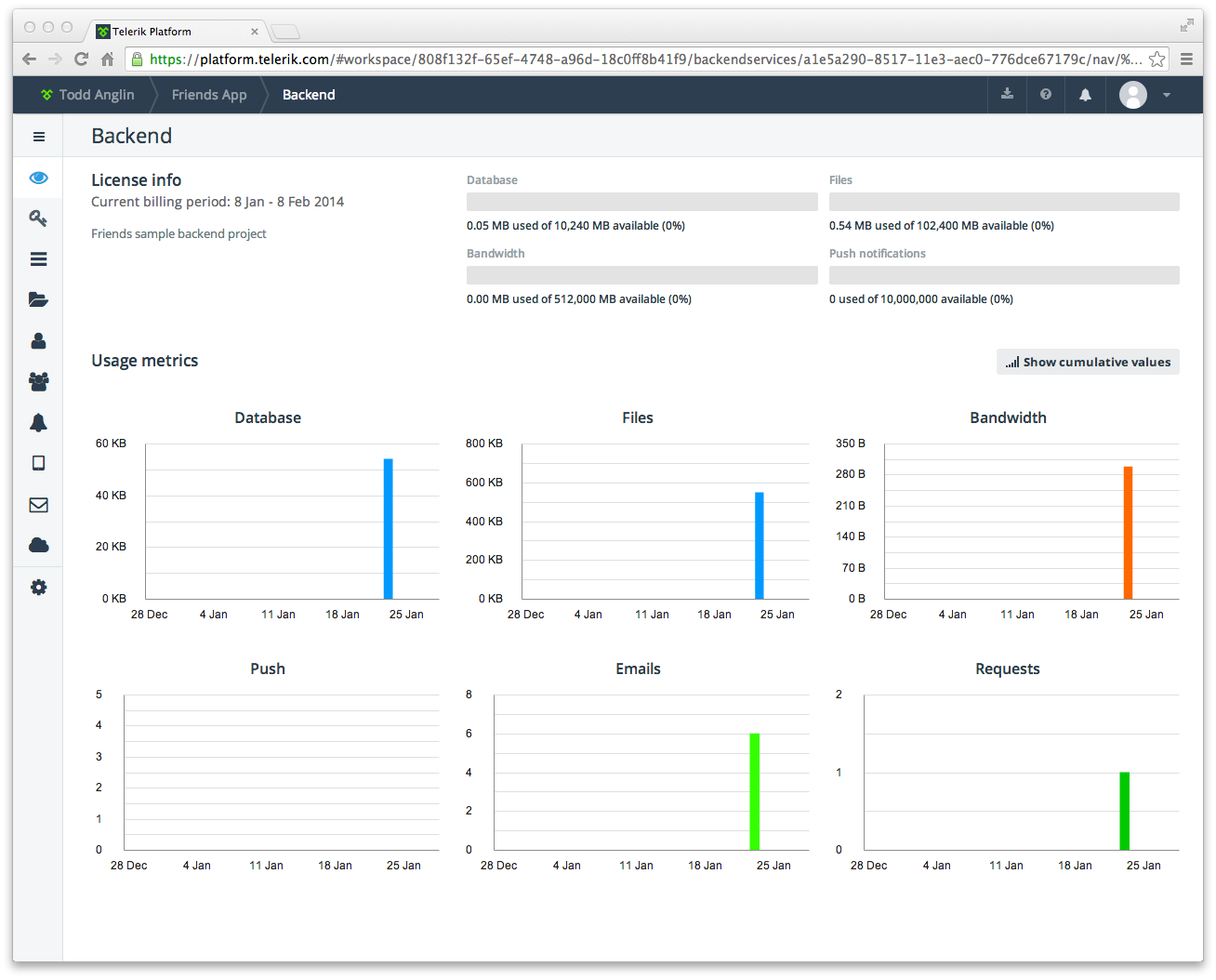The height and width of the screenshot is (980, 1216).
Task: Go to Friends App breadcrumb
Action: pos(209,95)
